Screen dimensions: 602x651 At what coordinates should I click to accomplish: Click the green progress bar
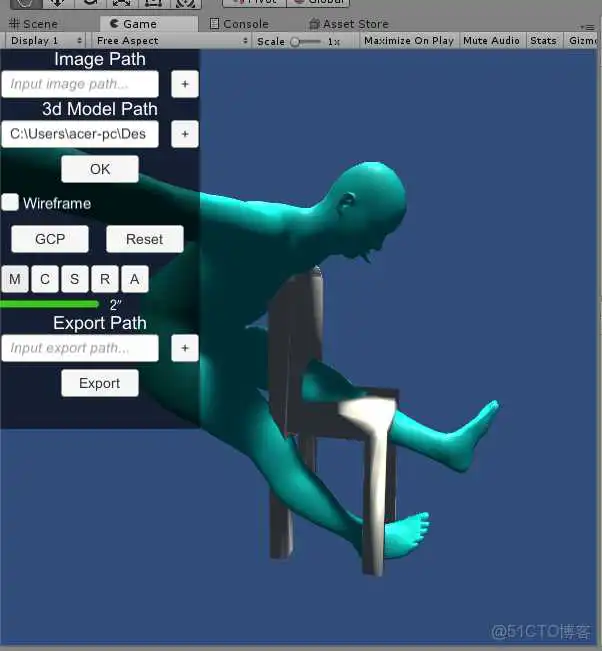pyautogui.click(x=49, y=304)
